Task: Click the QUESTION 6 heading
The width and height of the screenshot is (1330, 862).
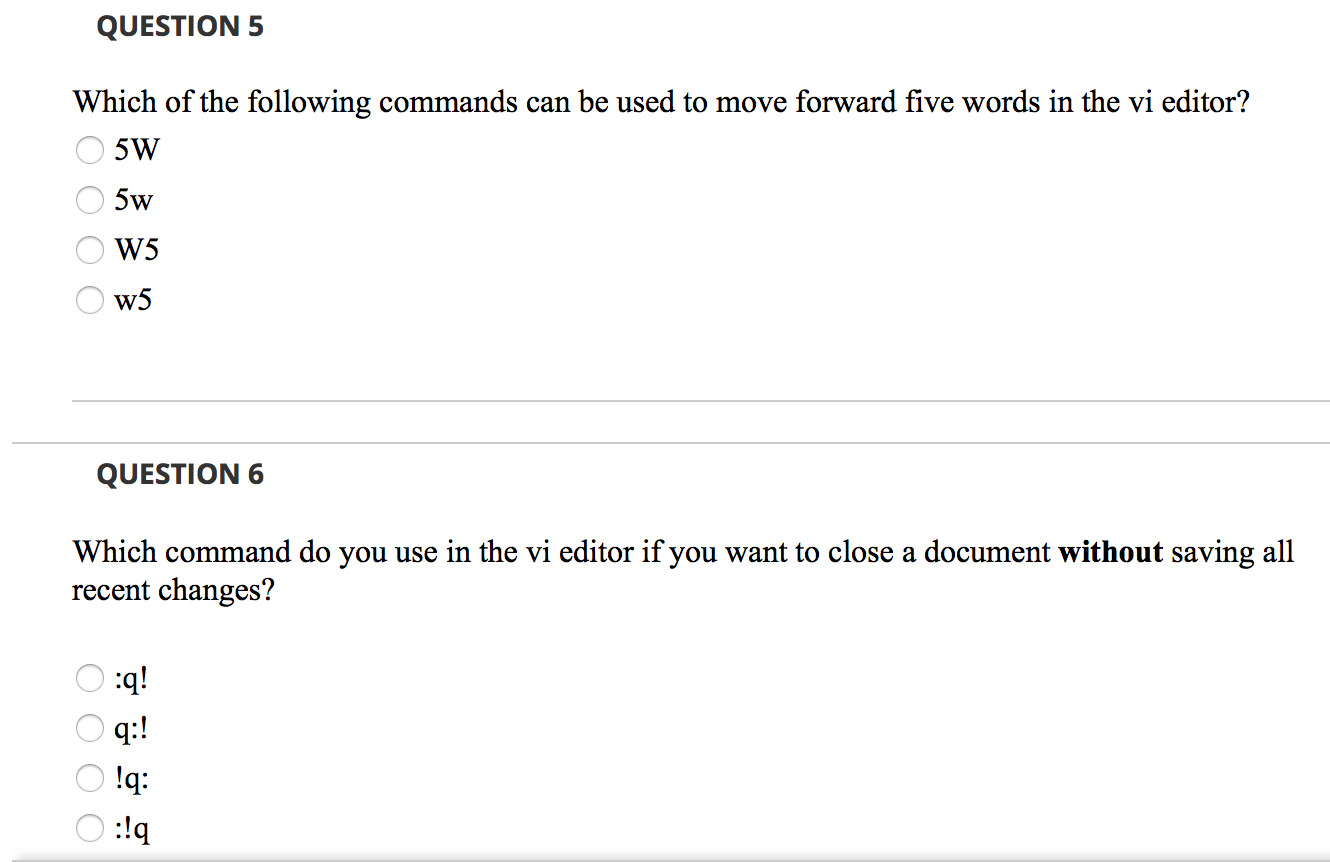Action: (x=180, y=474)
